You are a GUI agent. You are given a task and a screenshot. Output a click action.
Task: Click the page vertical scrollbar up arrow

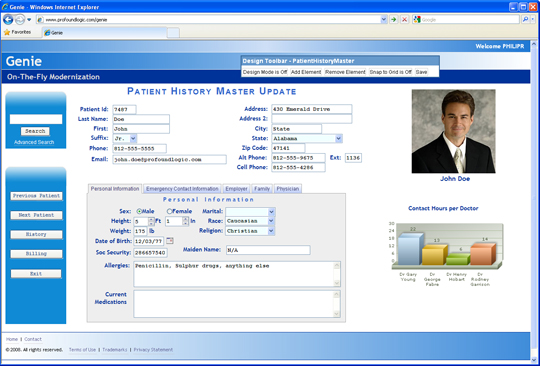534,44
